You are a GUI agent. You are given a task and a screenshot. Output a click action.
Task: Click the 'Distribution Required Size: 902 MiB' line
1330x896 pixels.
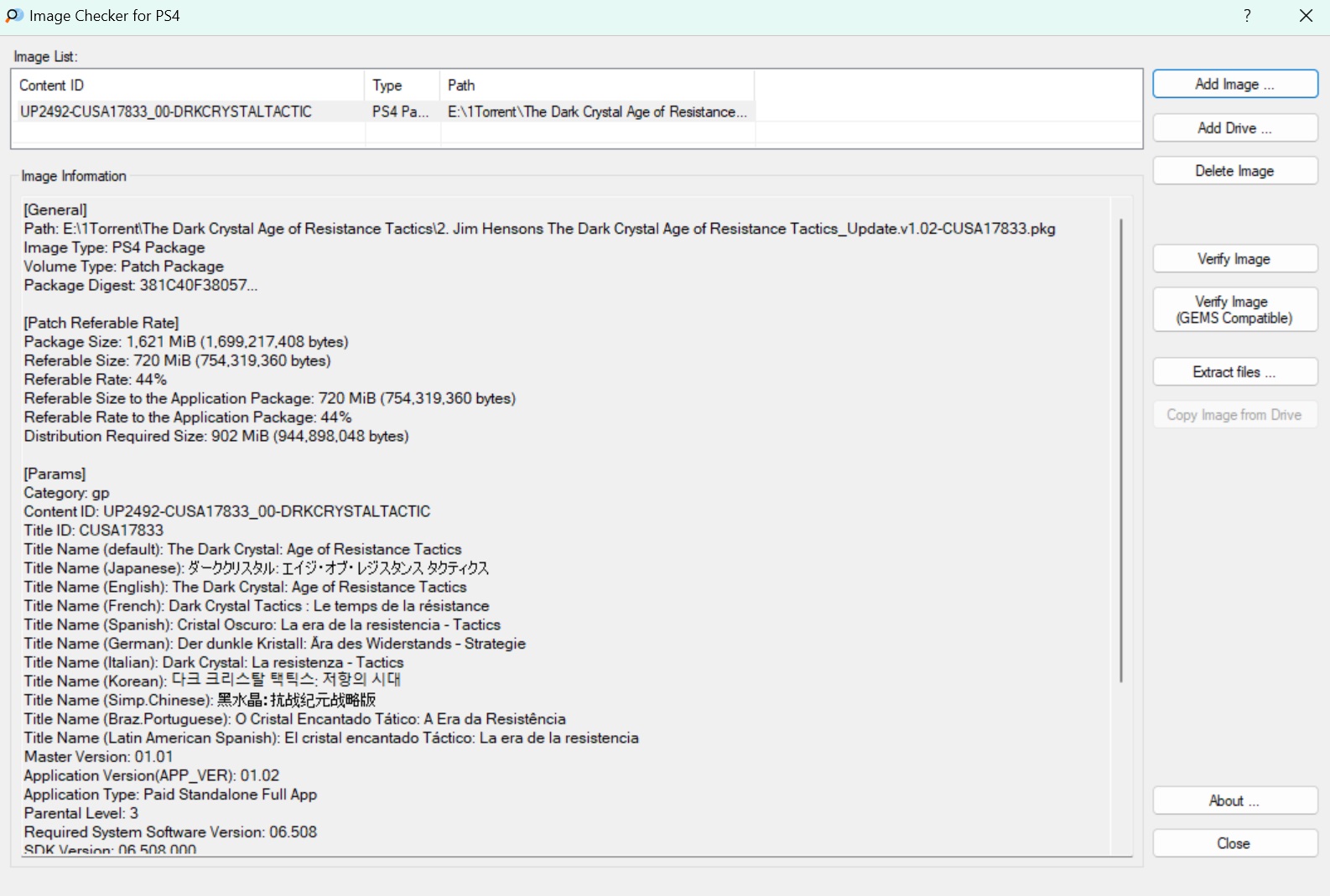pos(216,436)
